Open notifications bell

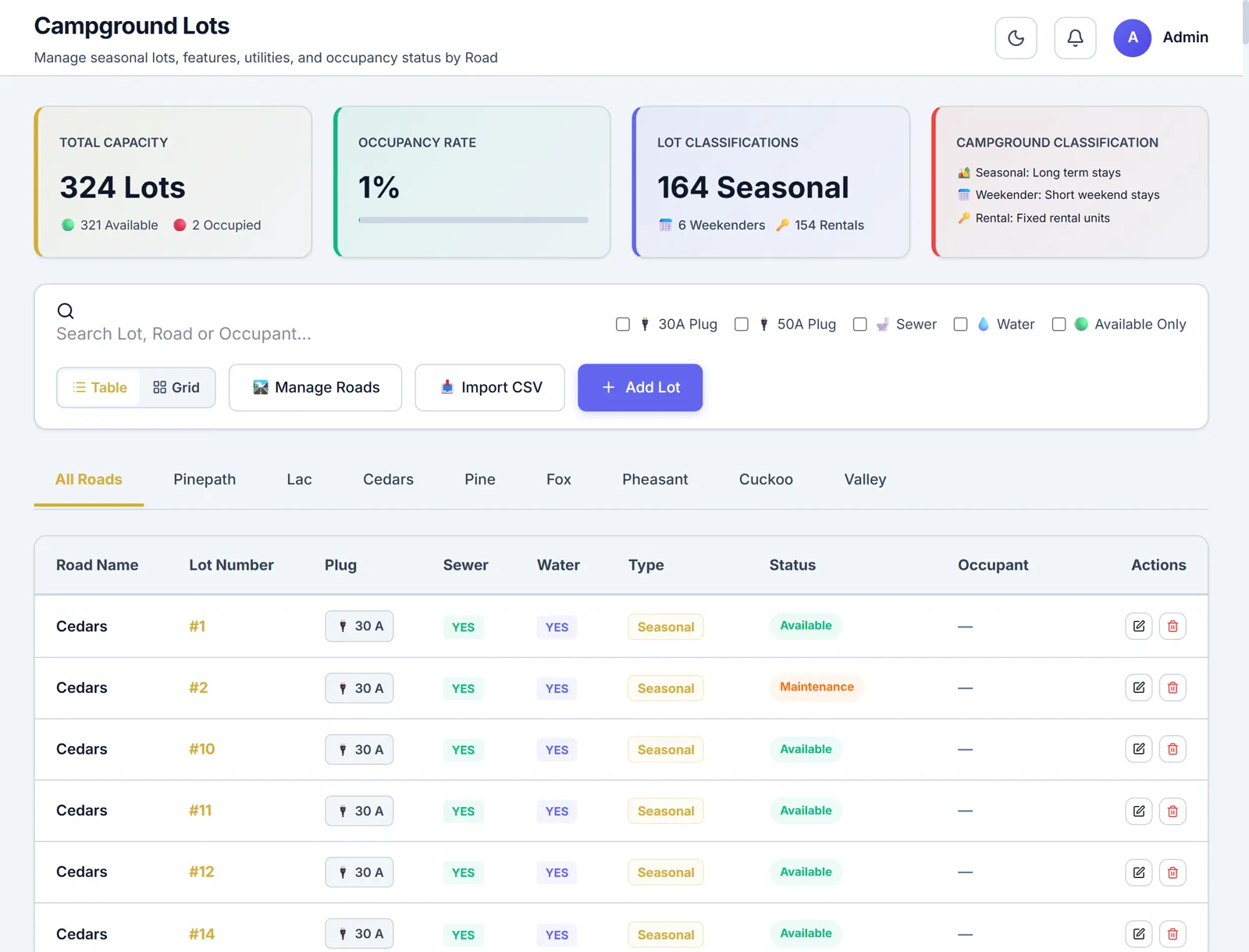pos(1075,37)
